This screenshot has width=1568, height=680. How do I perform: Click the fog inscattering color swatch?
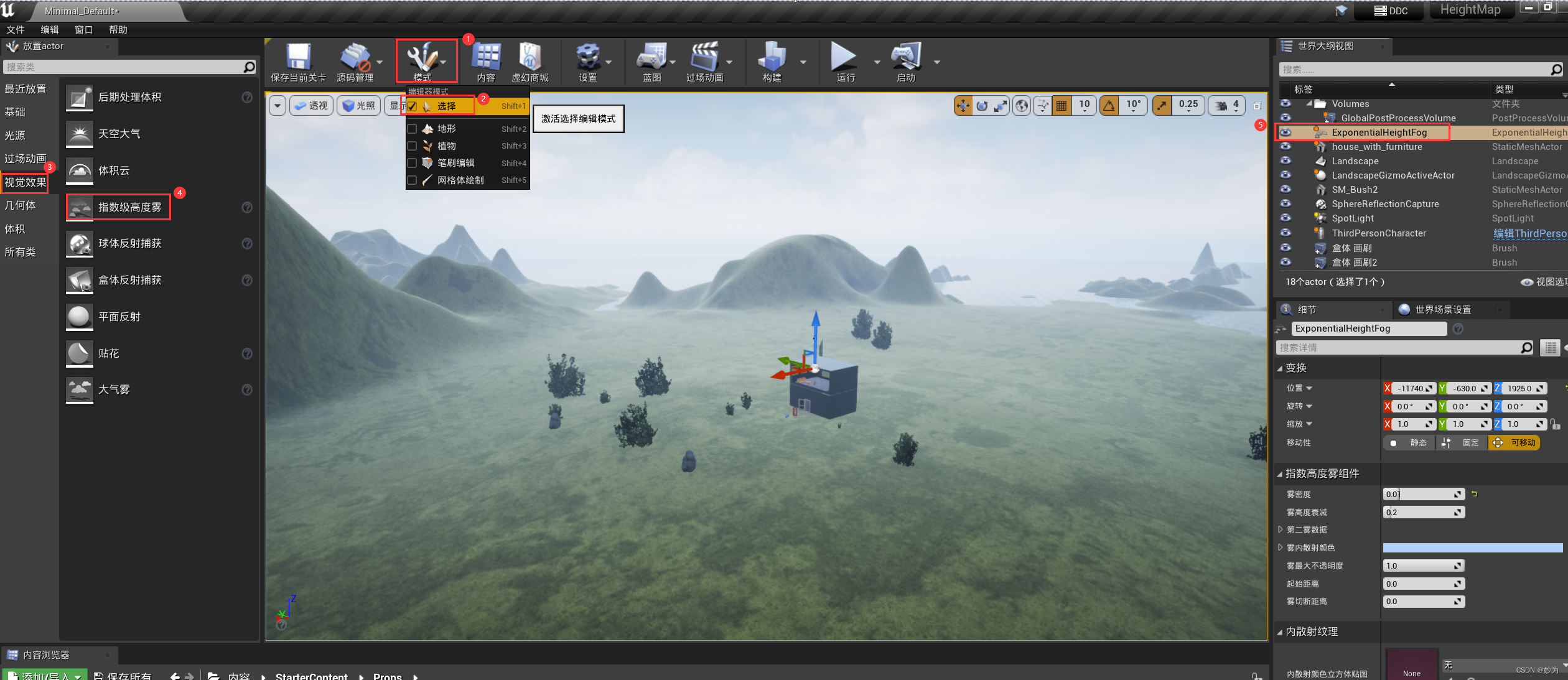tap(1472, 548)
